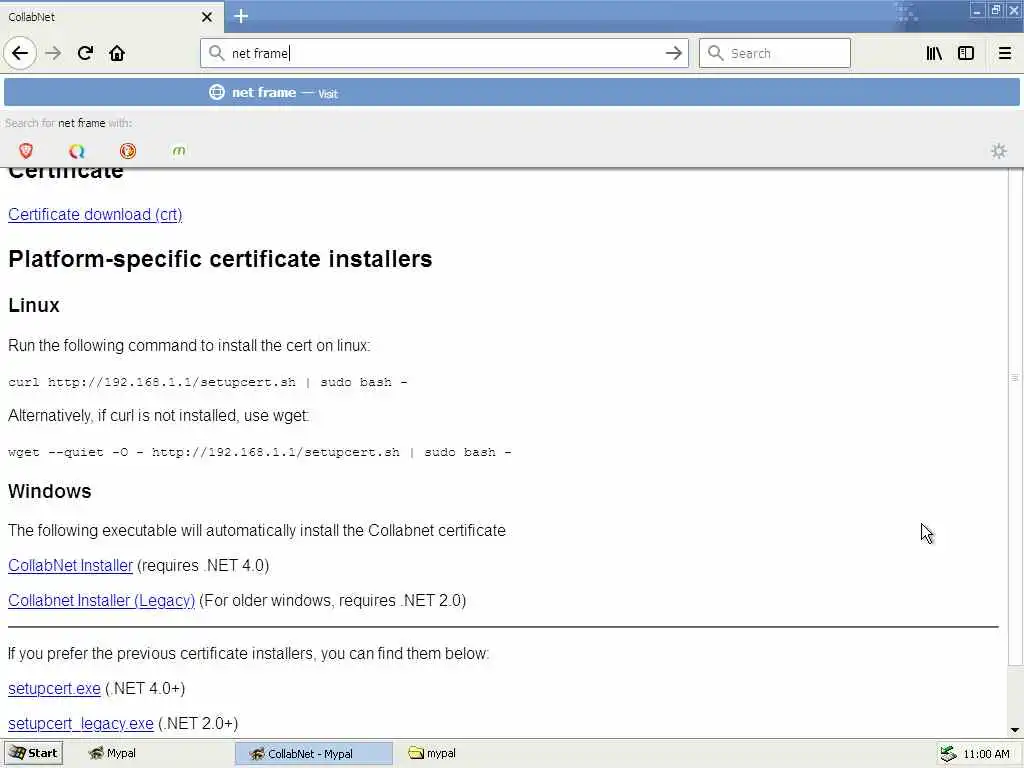Open a new tab
1024x768 pixels.
click(x=241, y=16)
